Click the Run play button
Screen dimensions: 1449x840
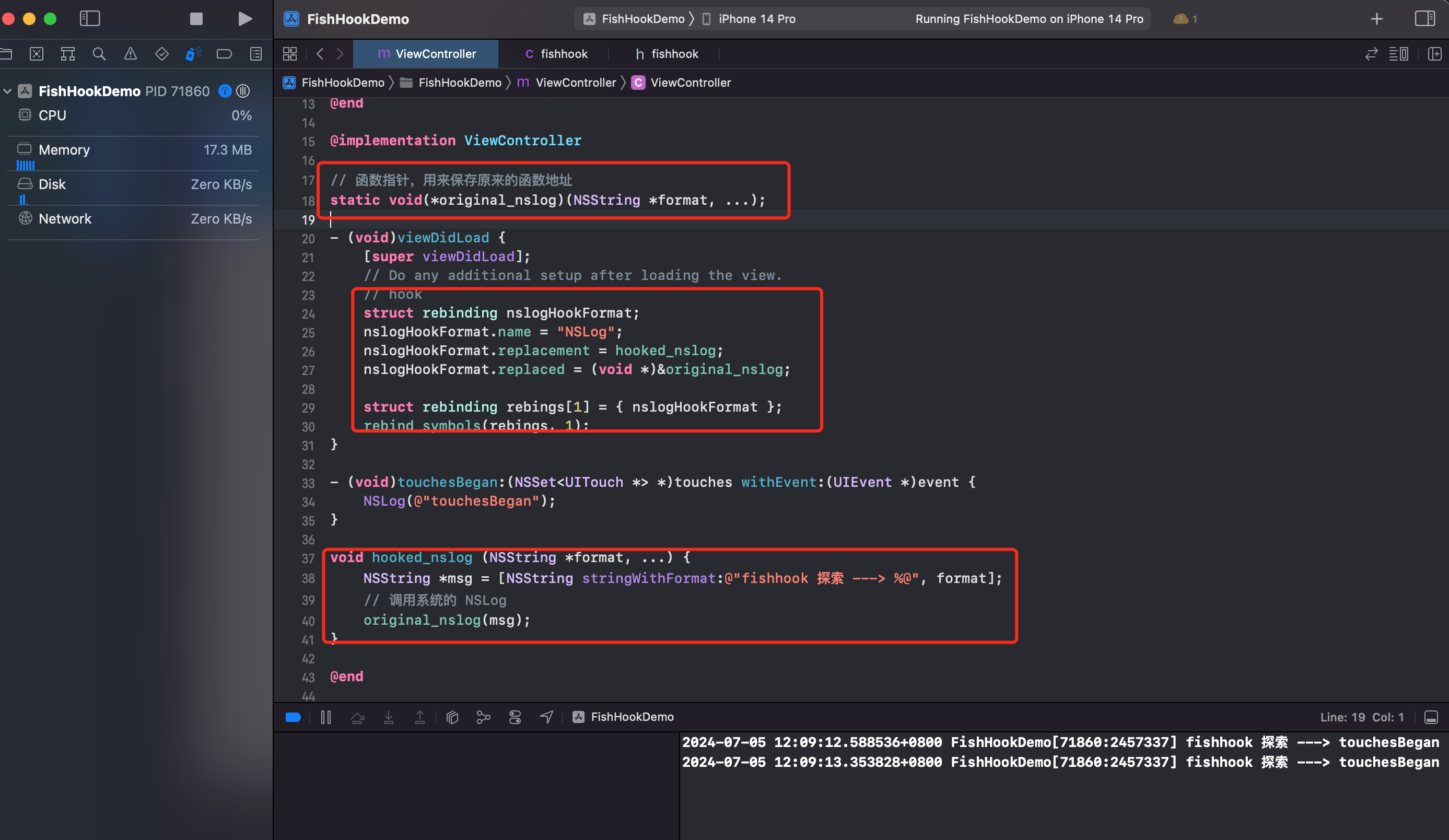point(245,19)
